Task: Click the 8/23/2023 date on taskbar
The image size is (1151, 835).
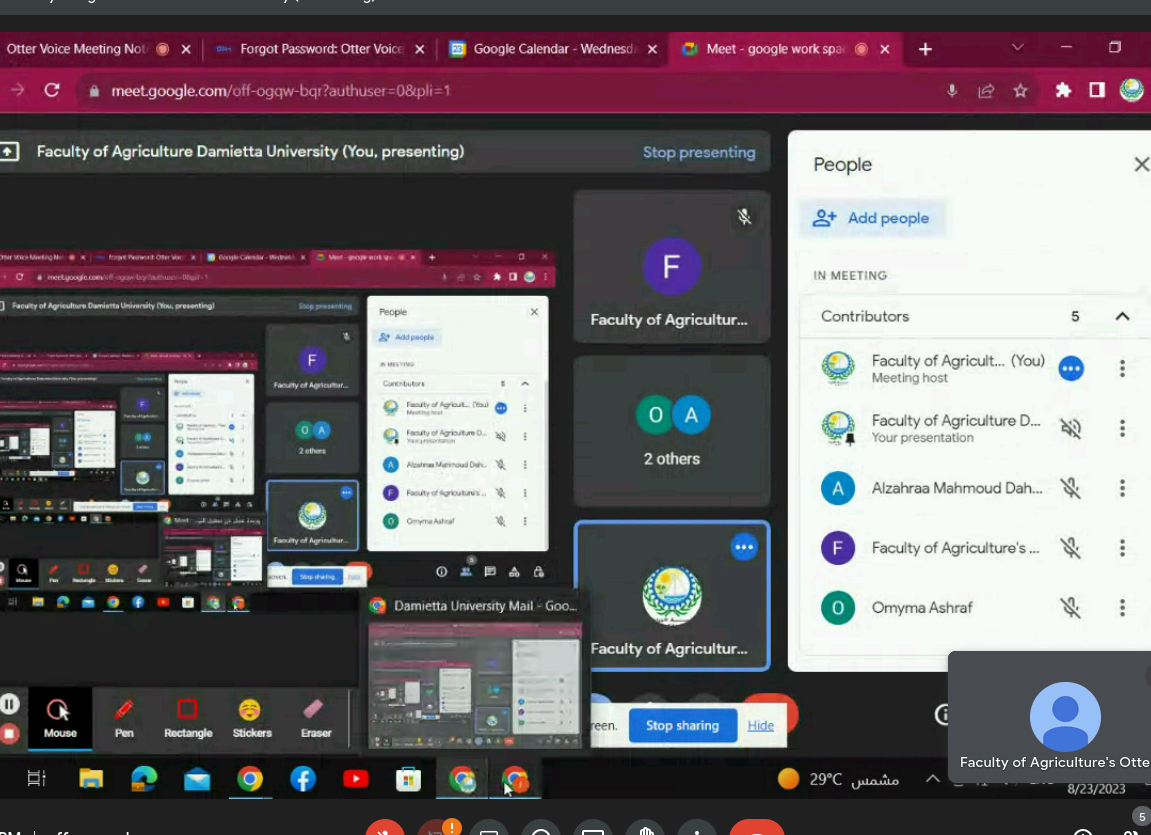Action: [1096, 789]
